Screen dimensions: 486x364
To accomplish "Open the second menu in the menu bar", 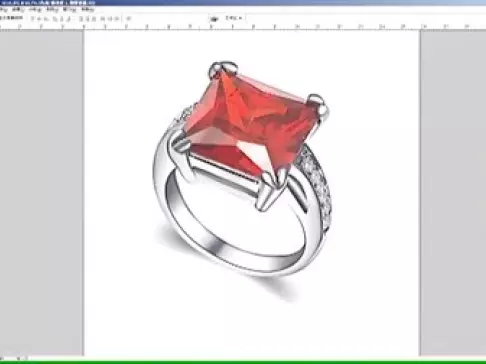I will point(18,10).
